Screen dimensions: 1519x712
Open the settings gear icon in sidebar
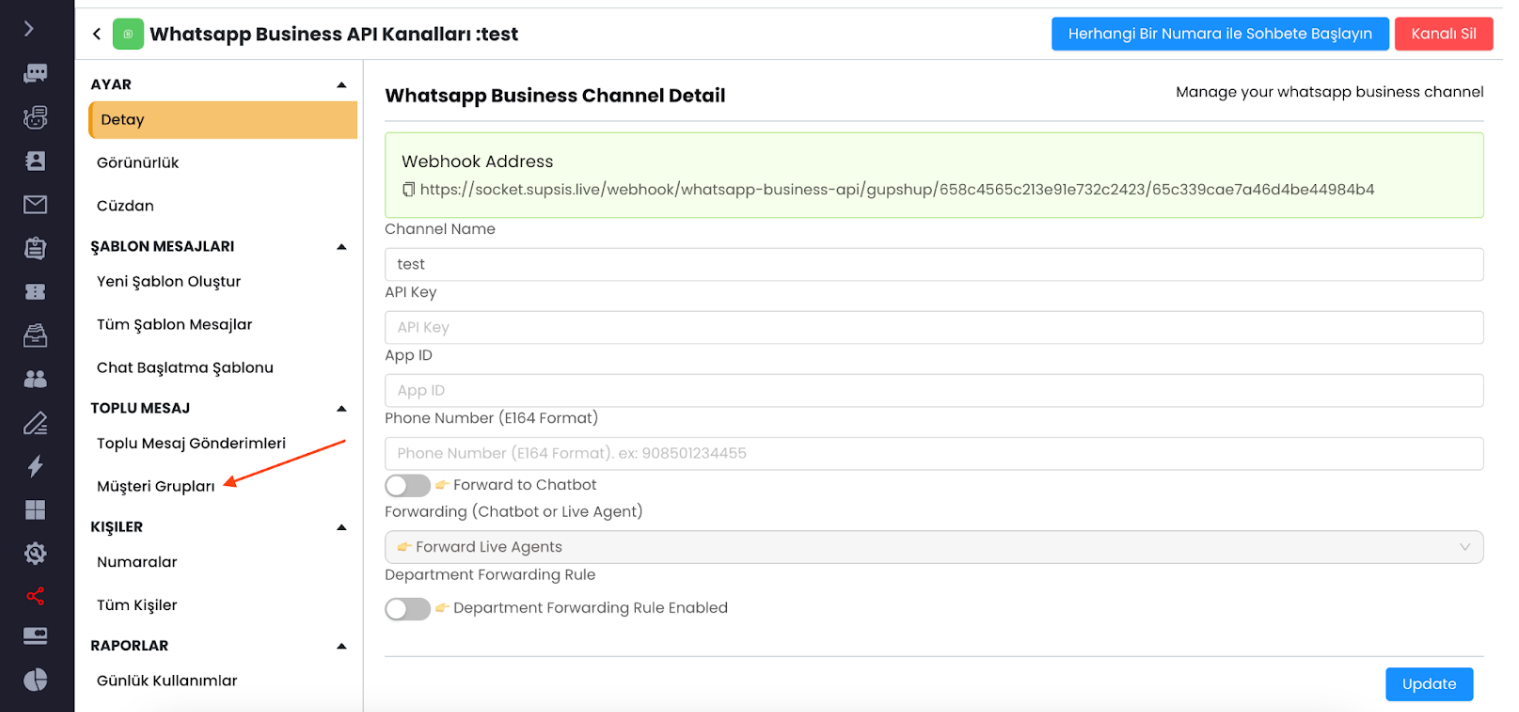35,553
